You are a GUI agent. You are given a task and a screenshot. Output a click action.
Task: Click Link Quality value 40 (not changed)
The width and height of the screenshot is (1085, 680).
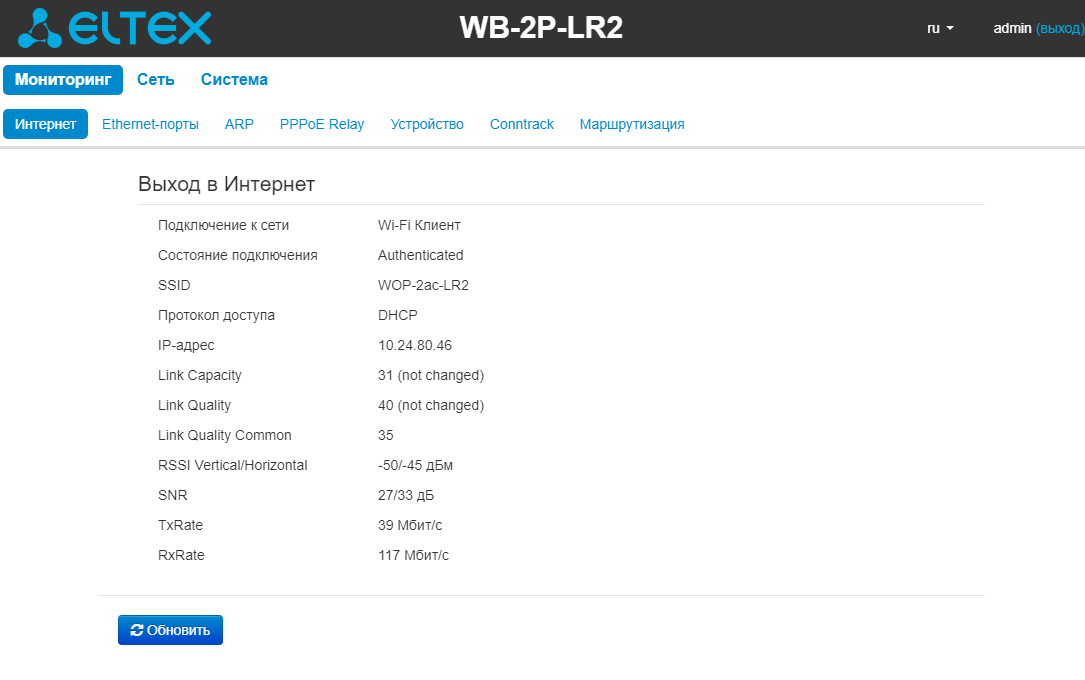[431, 405]
